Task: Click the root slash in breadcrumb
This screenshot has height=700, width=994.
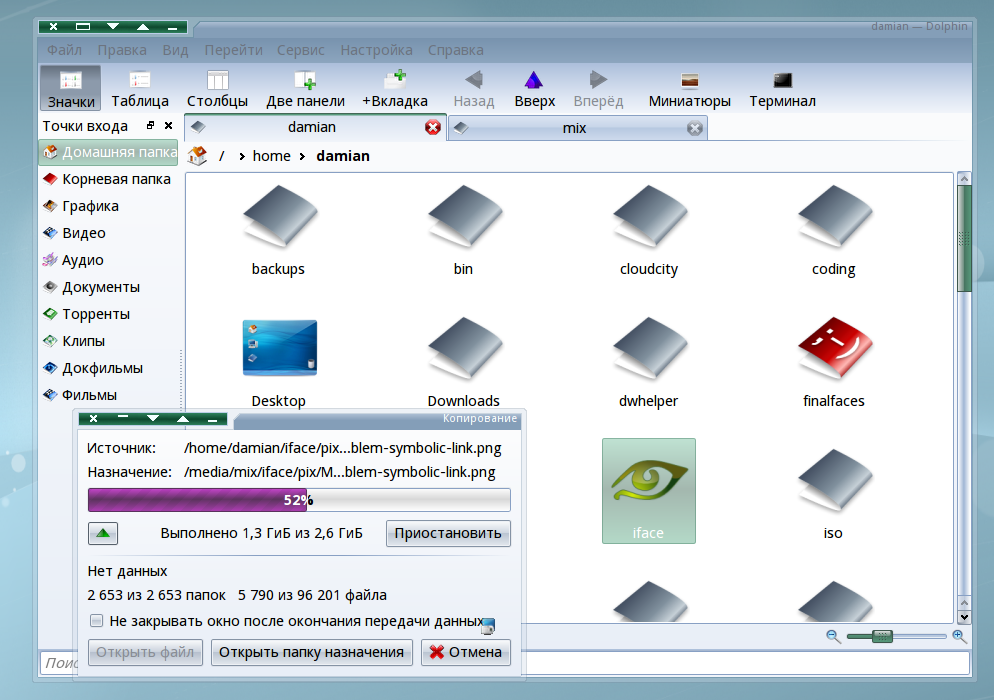Action: tap(222, 156)
